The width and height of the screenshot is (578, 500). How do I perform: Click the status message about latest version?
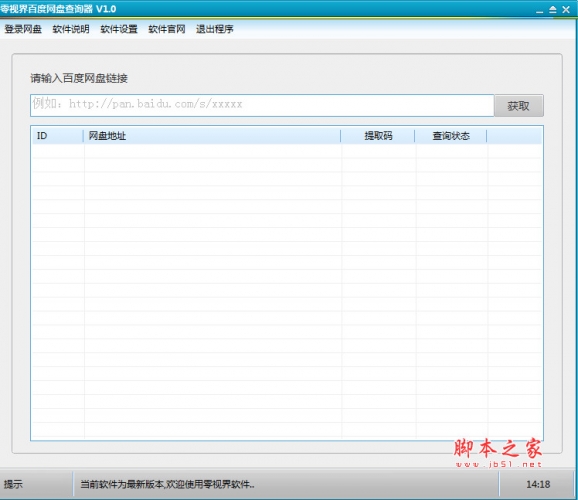click(167, 484)
